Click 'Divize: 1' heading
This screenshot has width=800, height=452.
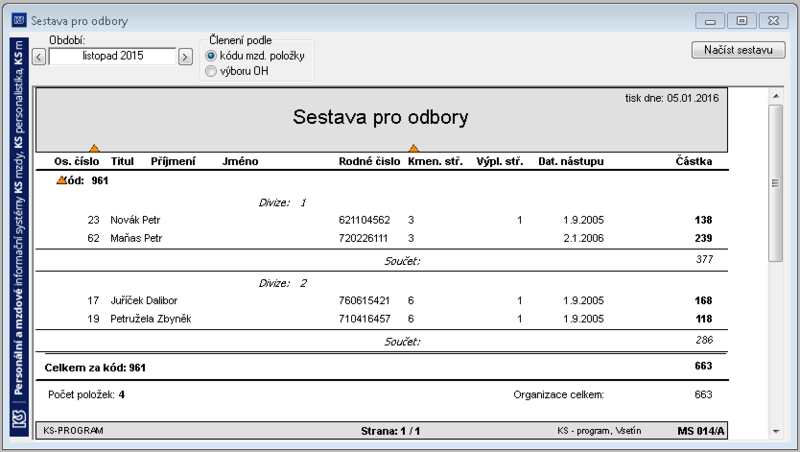[282, 203]
